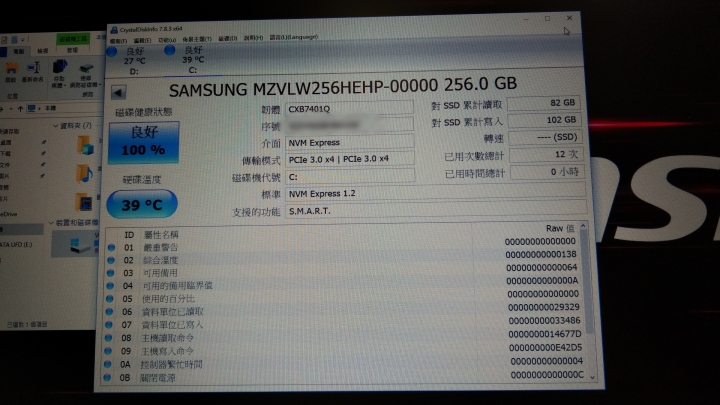This screenshot has height=405, width=720.
Task: Open the 語言(L)(Language) menu
Action: [x=293, y=37]
